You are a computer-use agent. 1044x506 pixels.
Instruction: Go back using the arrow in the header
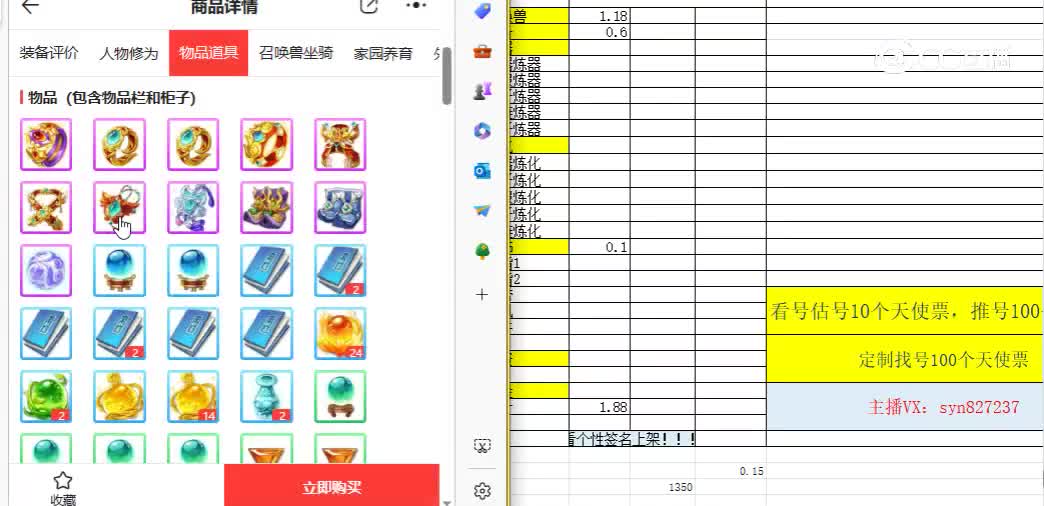[x=31, y=7]
